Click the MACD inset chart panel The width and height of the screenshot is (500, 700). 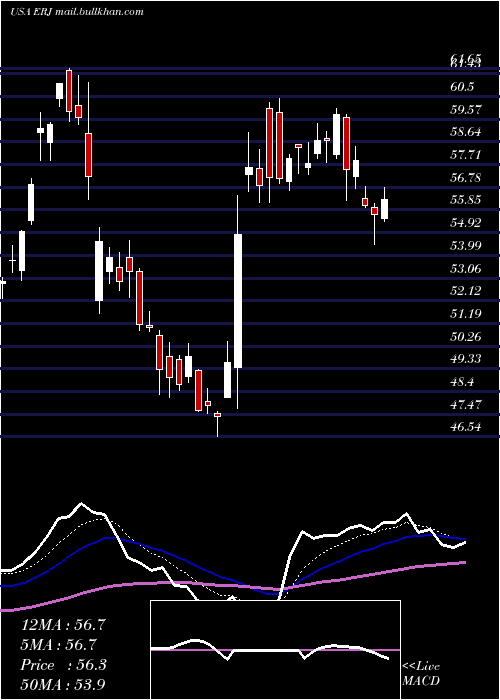275,650
